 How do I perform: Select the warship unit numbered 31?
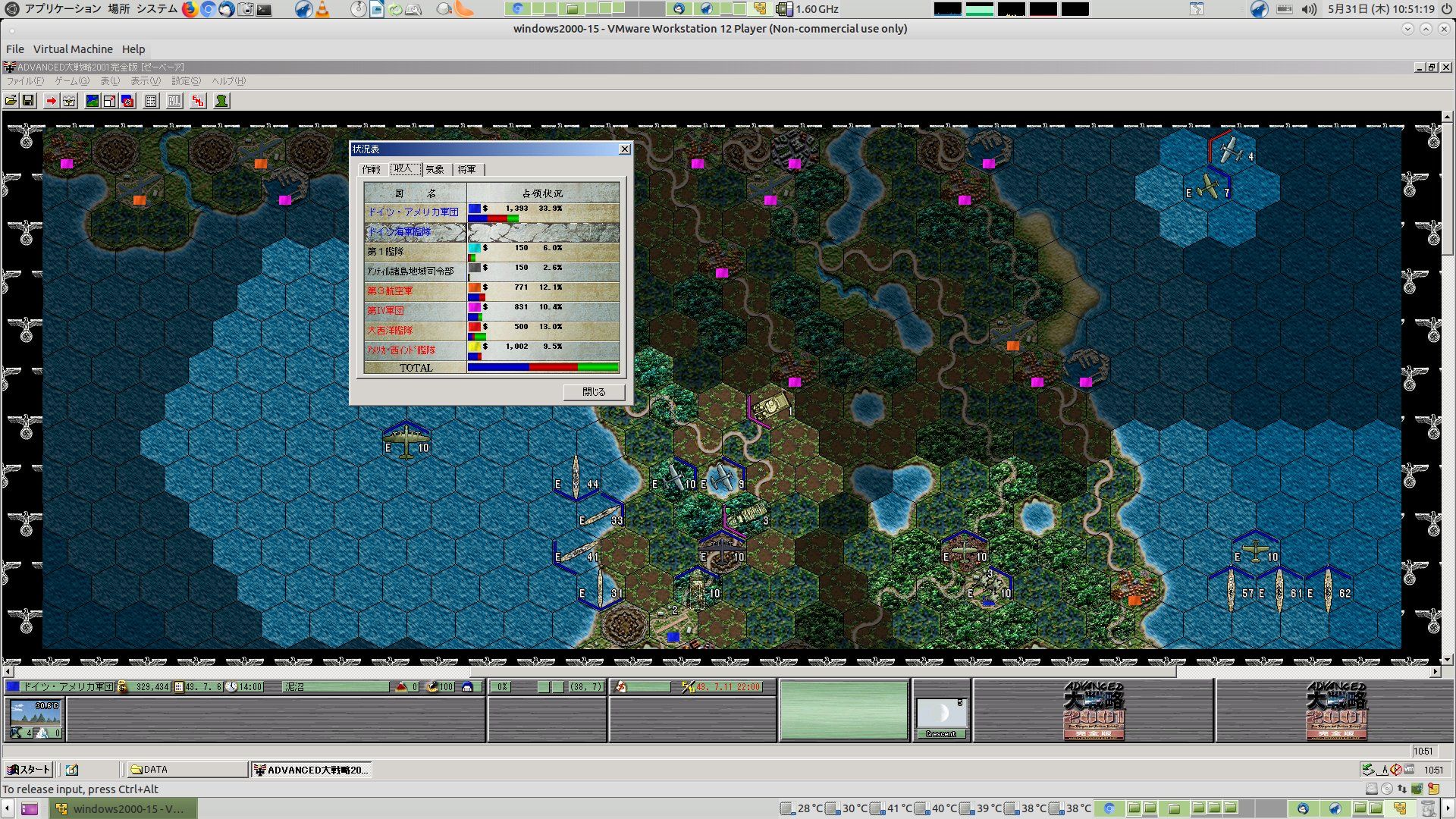point(601,588)
